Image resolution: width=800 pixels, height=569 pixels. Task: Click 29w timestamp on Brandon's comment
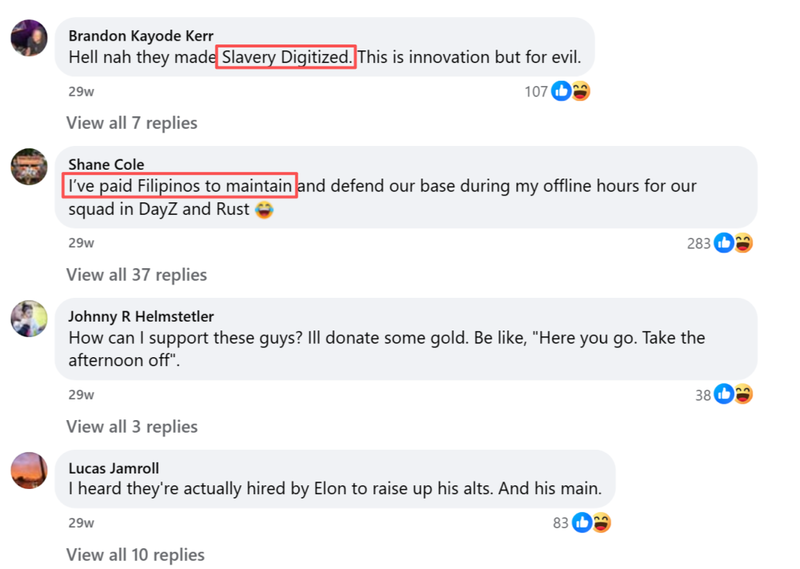click(x=81, y=91)
